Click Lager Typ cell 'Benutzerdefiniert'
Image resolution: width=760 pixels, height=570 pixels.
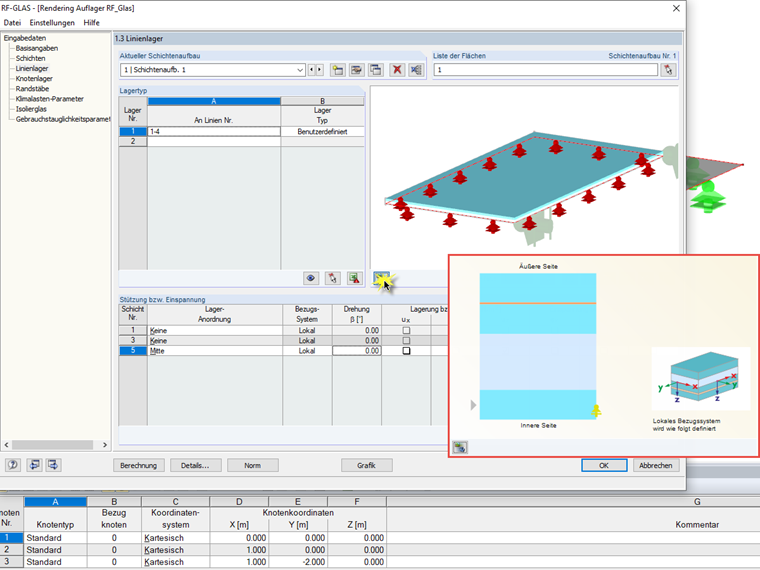pyautogui.click(x=322, y=131)
